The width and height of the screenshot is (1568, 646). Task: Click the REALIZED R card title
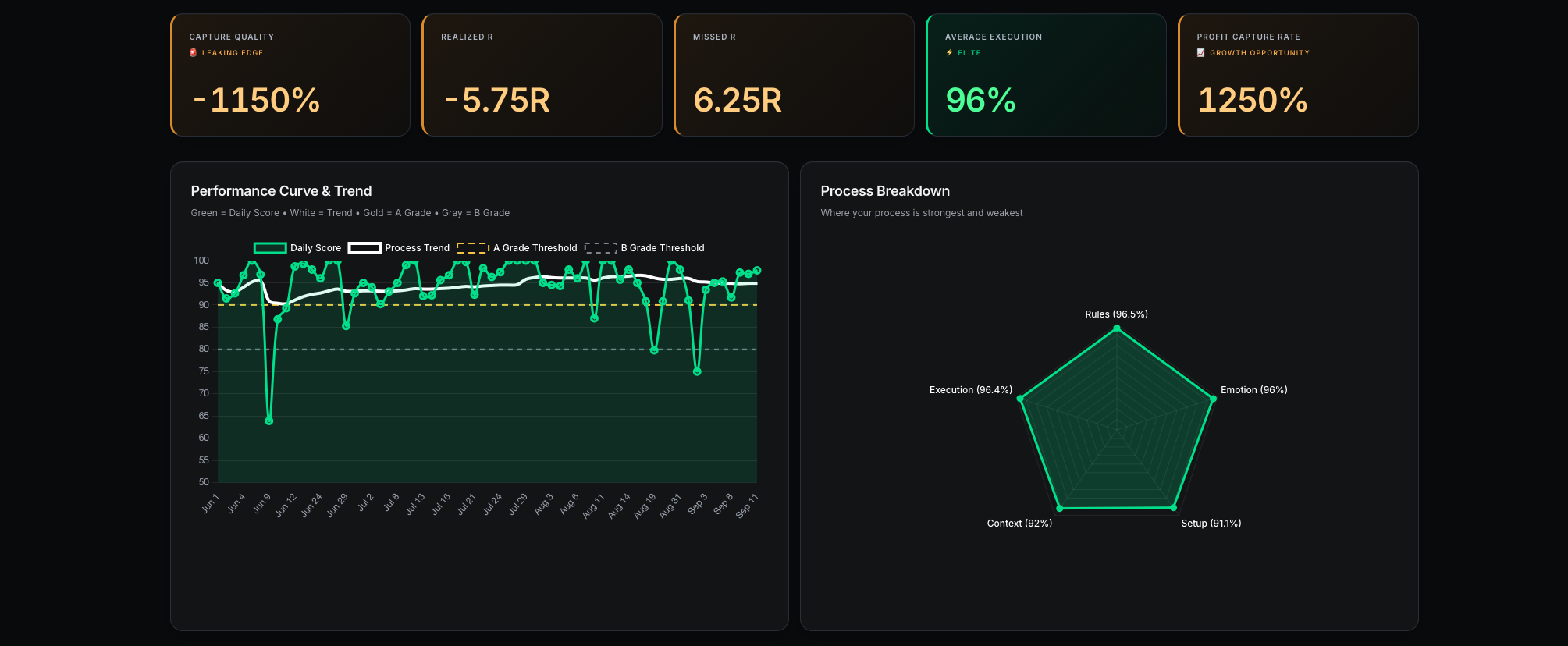(467, 37)
